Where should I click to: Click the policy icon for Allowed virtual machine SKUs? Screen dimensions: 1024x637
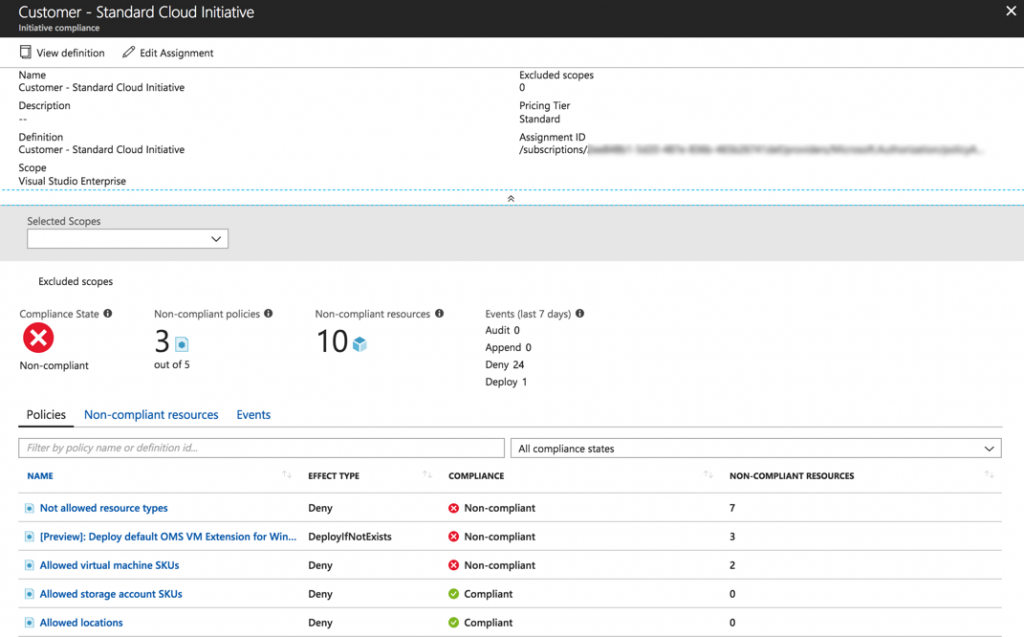pos(29,565)
